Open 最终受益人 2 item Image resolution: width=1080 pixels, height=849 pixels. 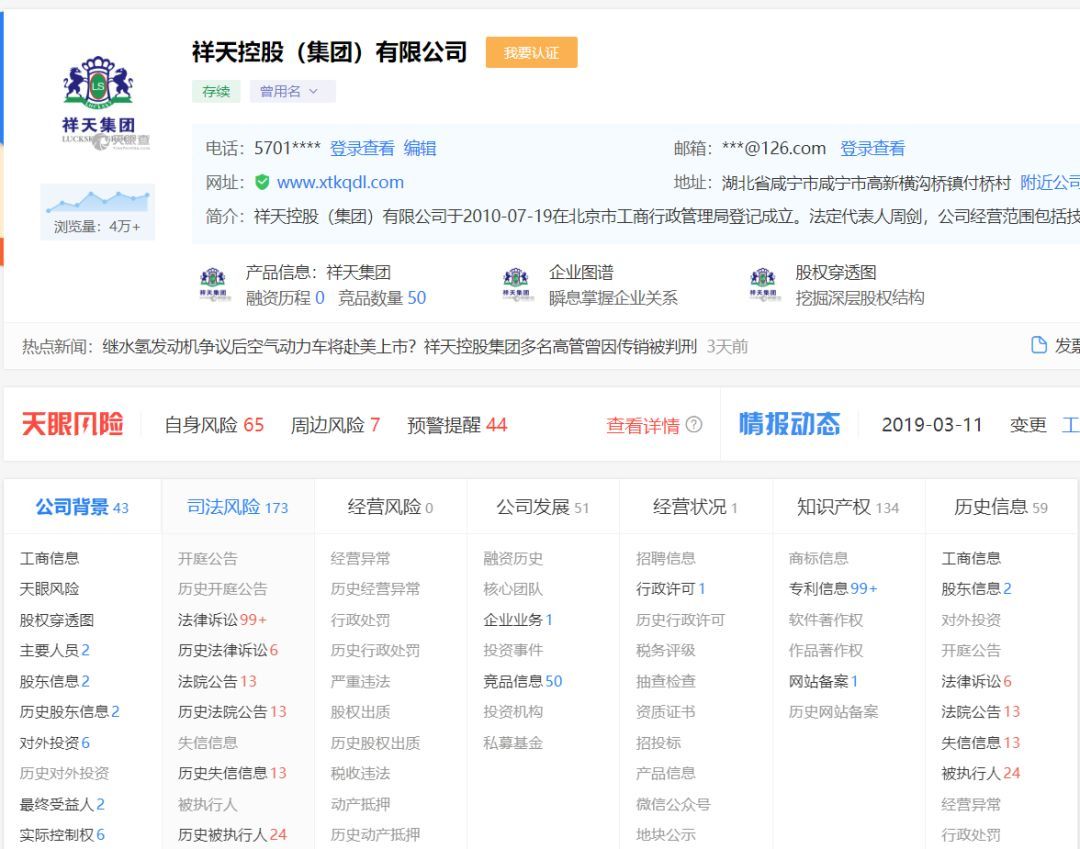(62, 804)
